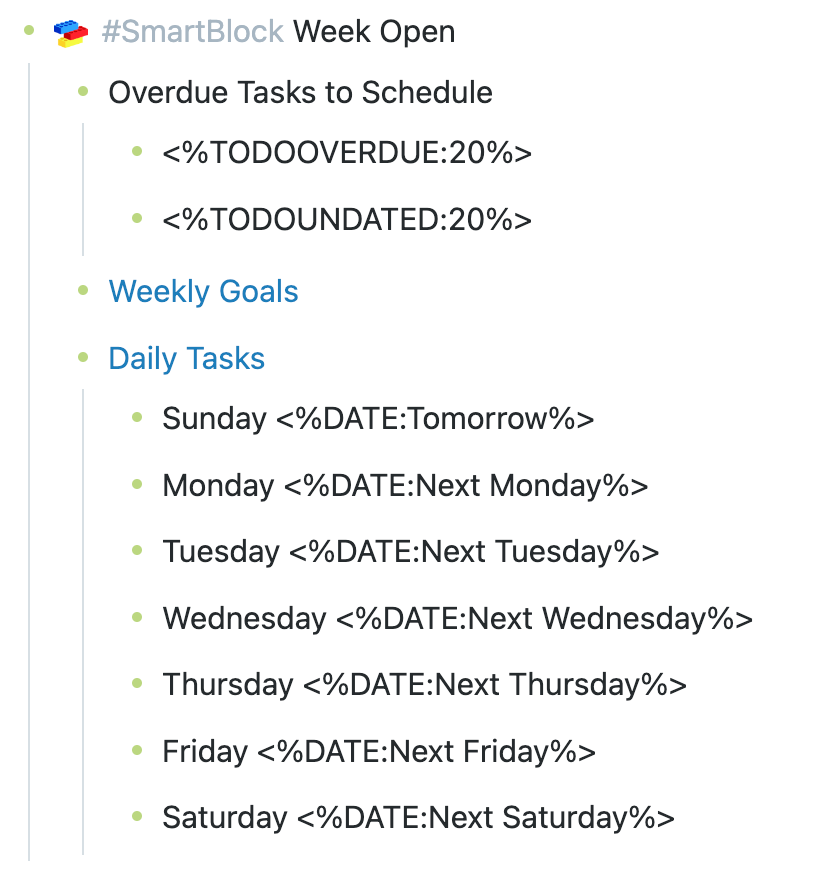Viewport: 834px width, 892px height.
Task: Click the bullet beside TODOUNDATED:20 block
Action: pyautogui.click(x=137, y=219)
